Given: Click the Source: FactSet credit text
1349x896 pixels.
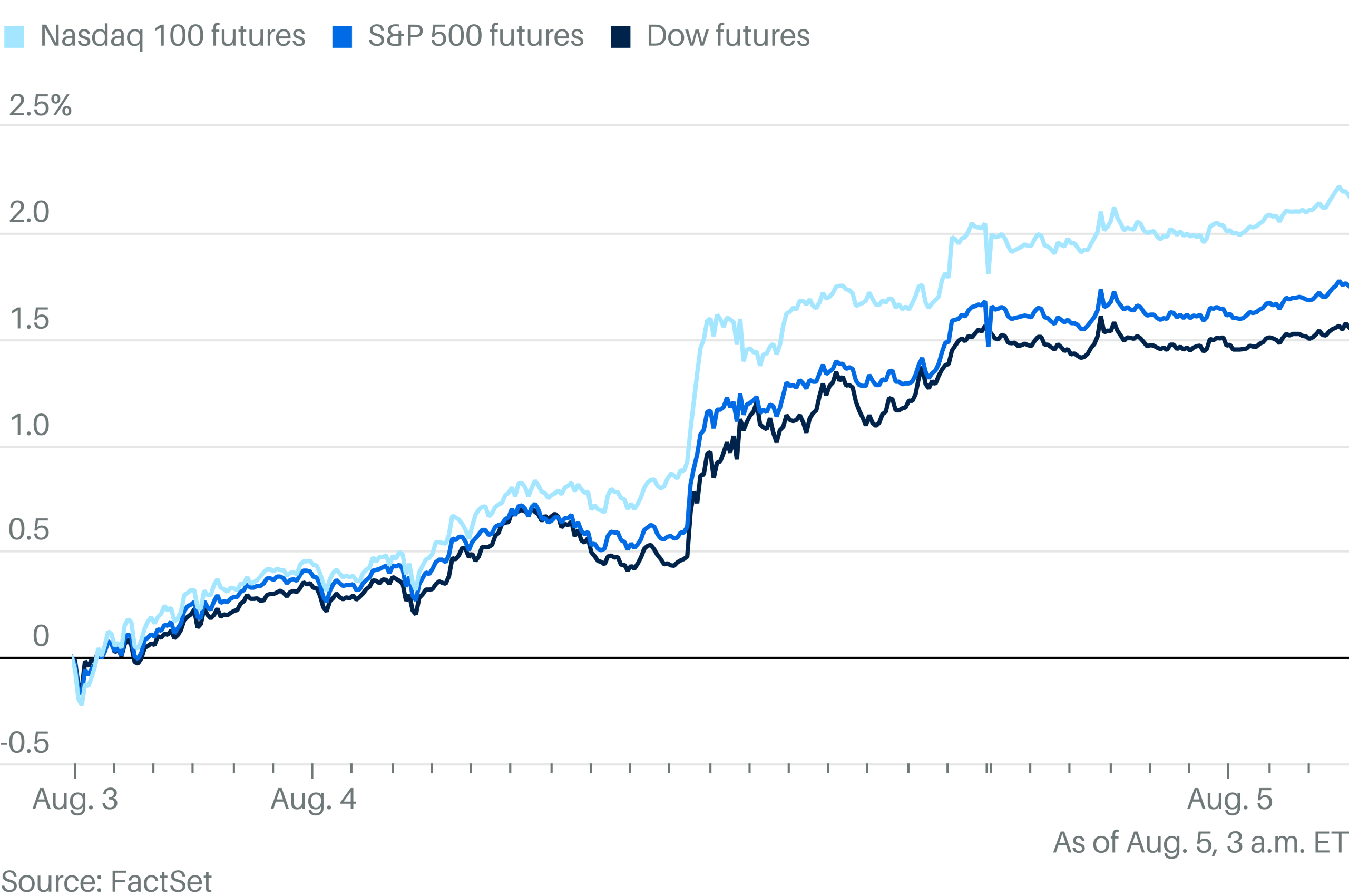Looking at the screenshot, I should click(106, 882).
